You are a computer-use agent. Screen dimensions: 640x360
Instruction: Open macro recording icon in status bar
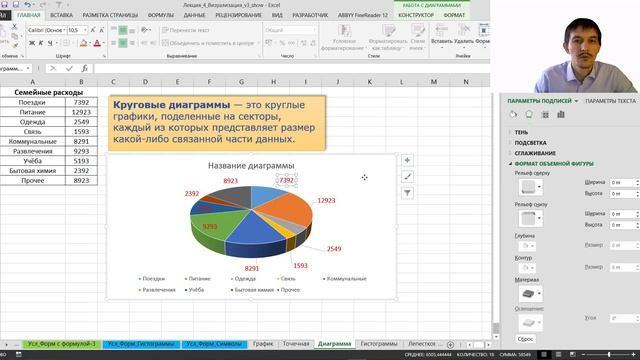click(x=18, y=354)
